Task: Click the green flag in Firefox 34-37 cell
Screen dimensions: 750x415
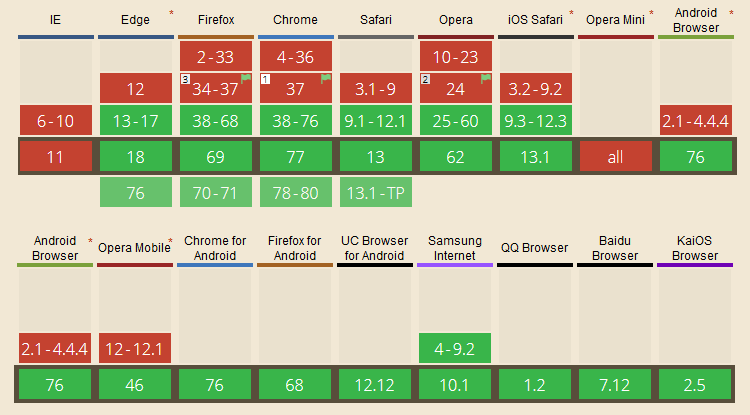Action: 245,77
